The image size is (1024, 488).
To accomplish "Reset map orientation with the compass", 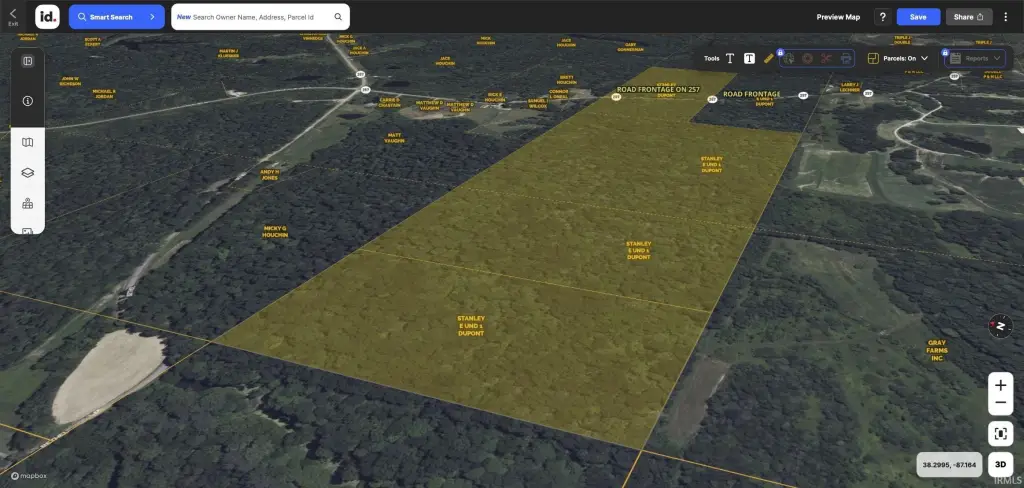I will [x=1000, y=326].
